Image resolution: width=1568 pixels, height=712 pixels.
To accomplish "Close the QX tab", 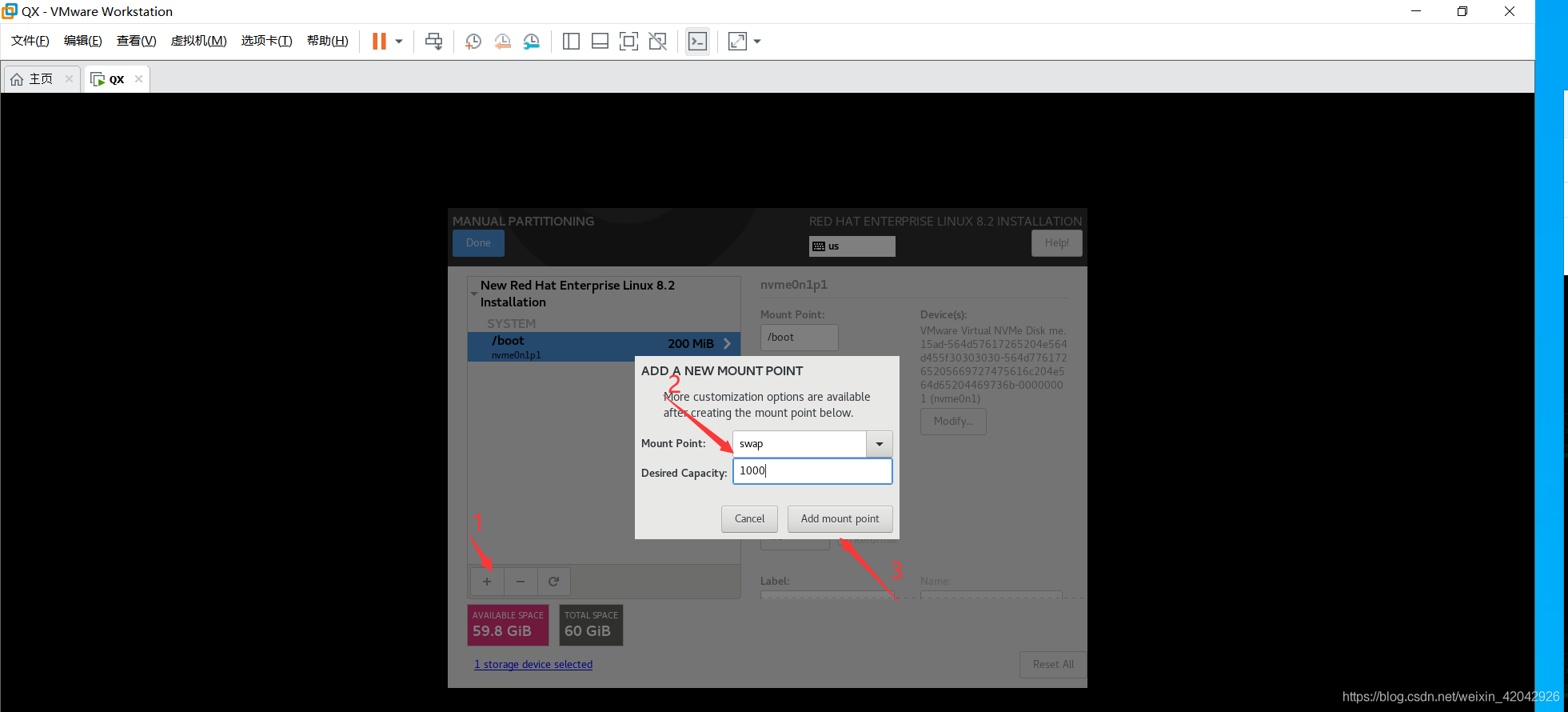I will 138,78.
